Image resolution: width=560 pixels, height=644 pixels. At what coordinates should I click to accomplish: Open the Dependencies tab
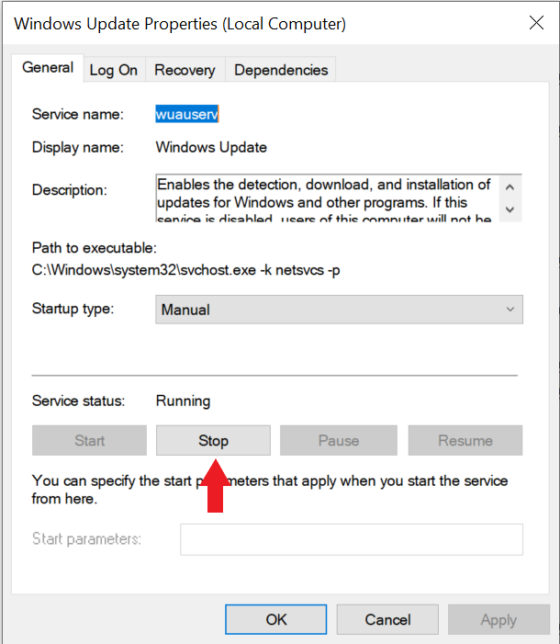(x=281, y=70)
